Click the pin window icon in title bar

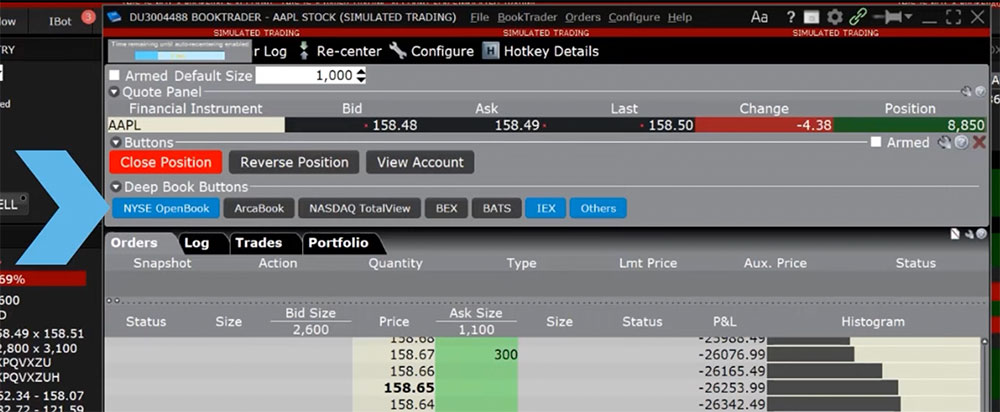(887, 17)
